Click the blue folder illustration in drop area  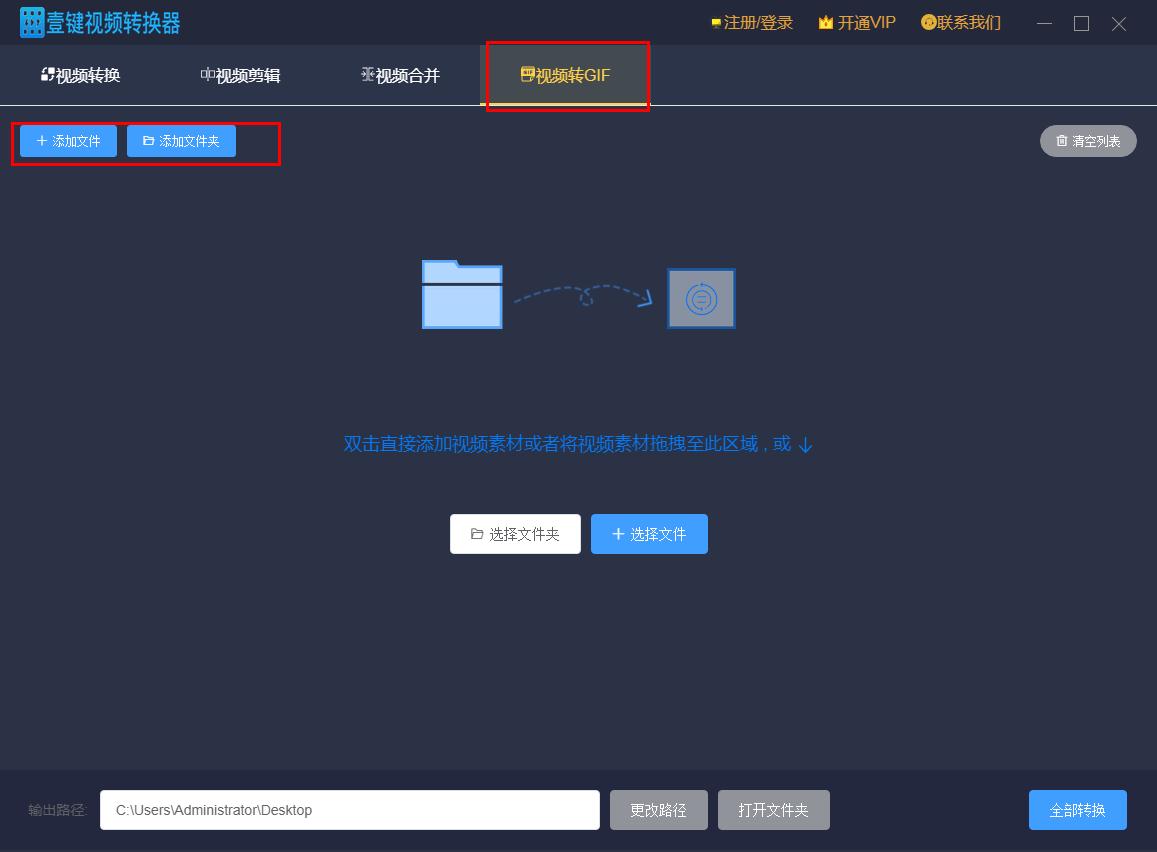point(462,296)
